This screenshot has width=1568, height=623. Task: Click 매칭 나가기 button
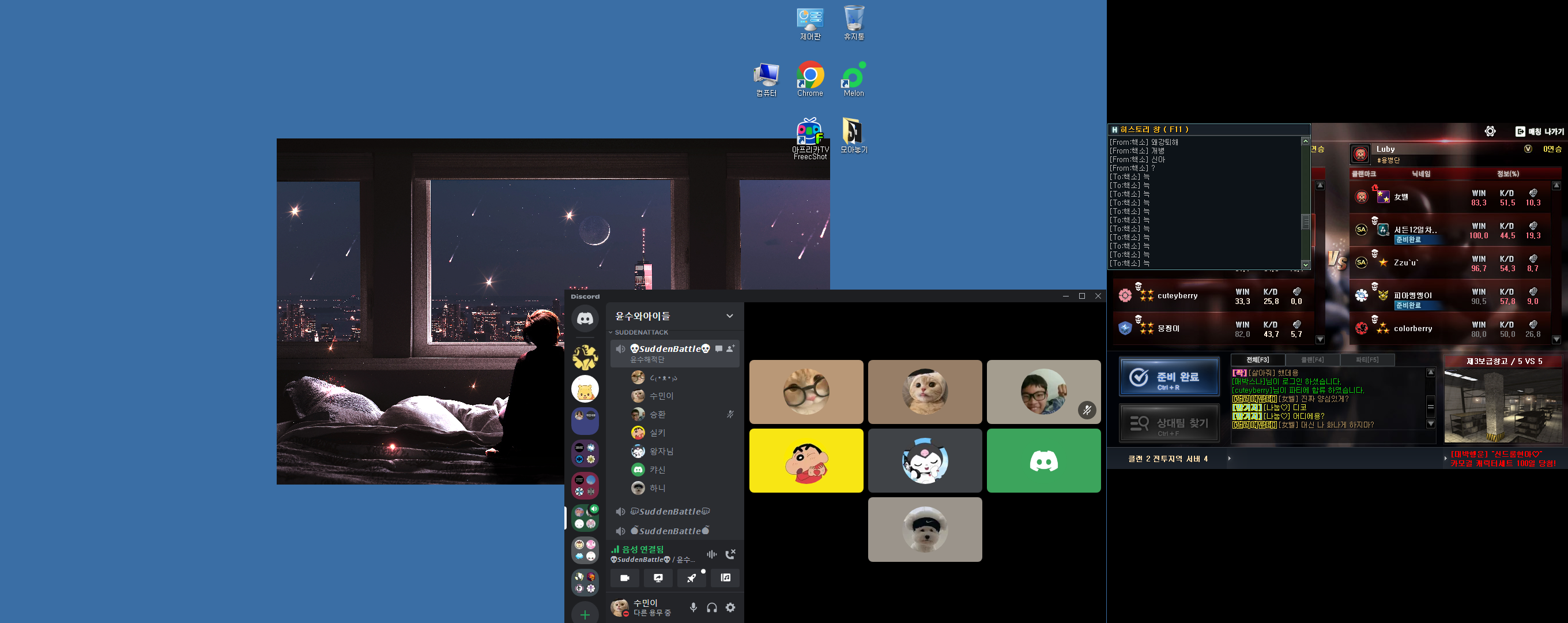[x=1539, y=132]
